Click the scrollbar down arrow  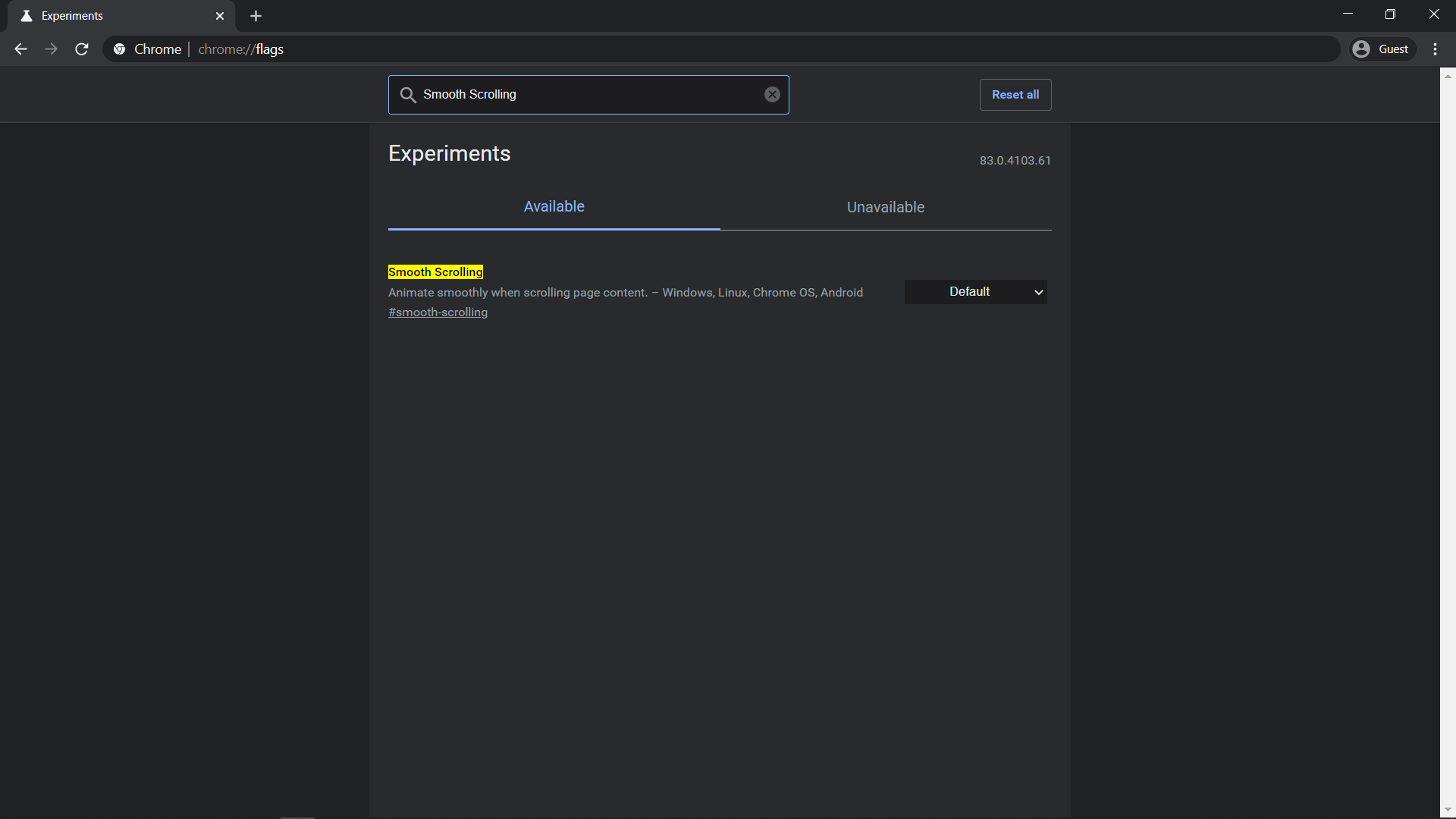pos(1448,810)
